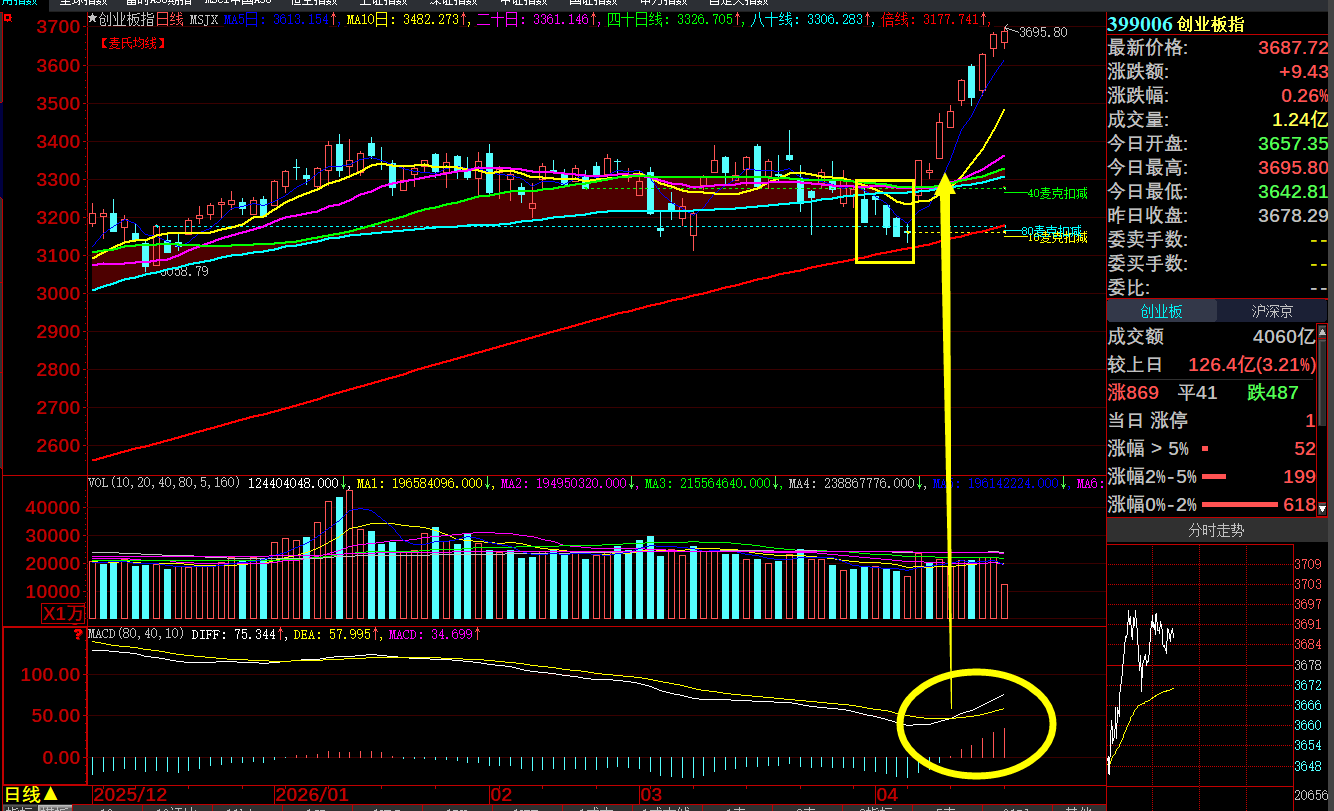Open the VOL indicator parameters

(164, 483)
